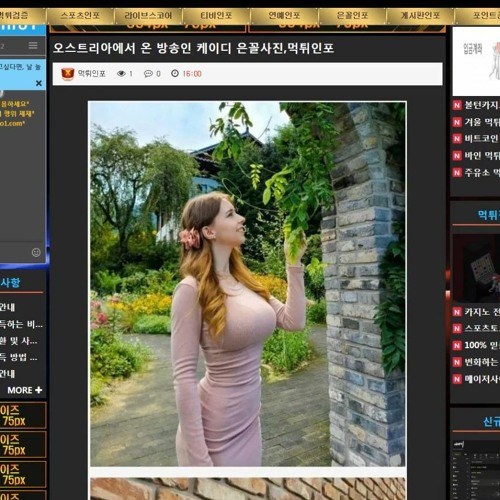Image resolution: width=500 pixels, height=500 pixels.
Task: Click the clock icon beside 16:00
Action: pyautogui.click(x=175, y=73)
